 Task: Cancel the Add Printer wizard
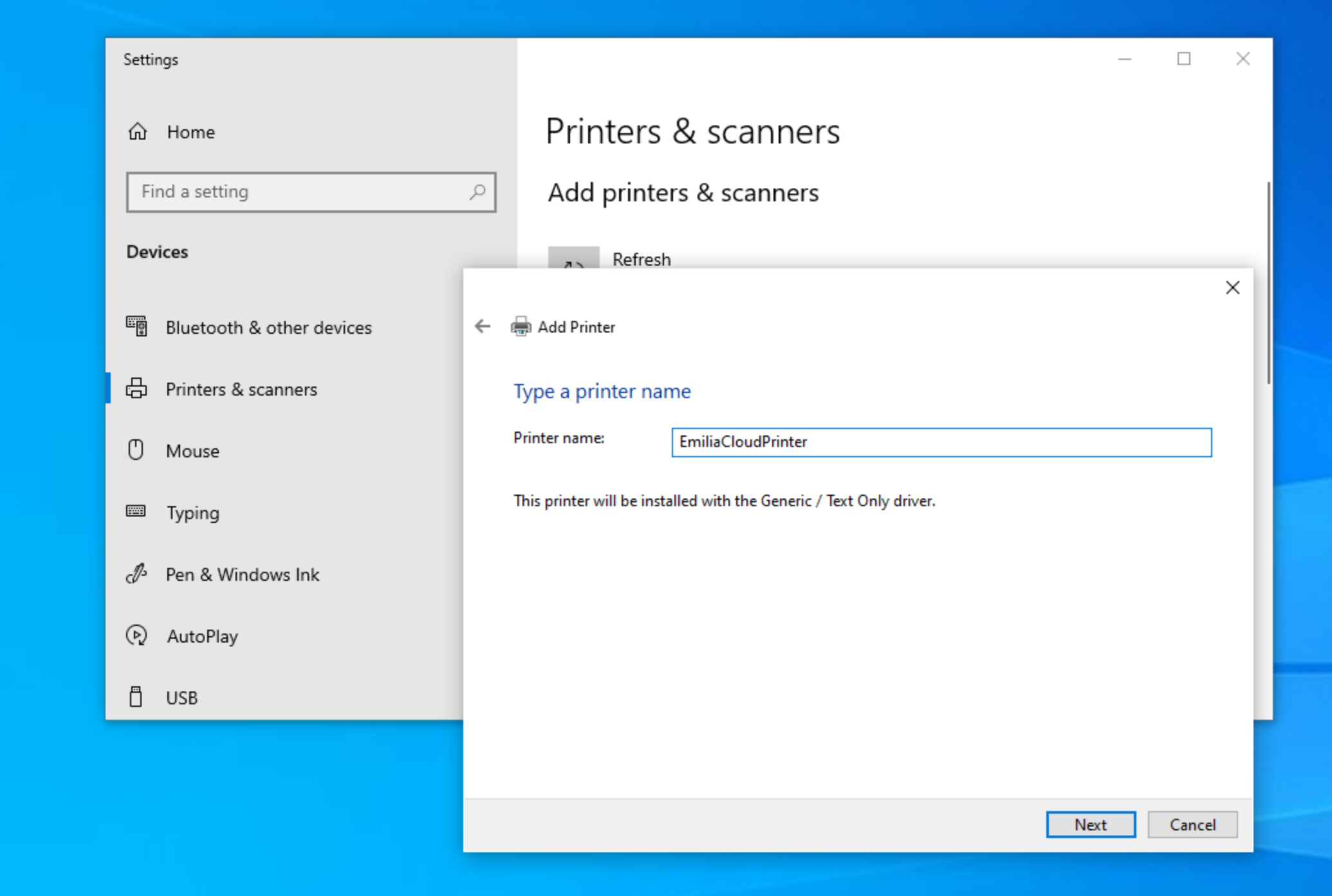click(1192, 825)
